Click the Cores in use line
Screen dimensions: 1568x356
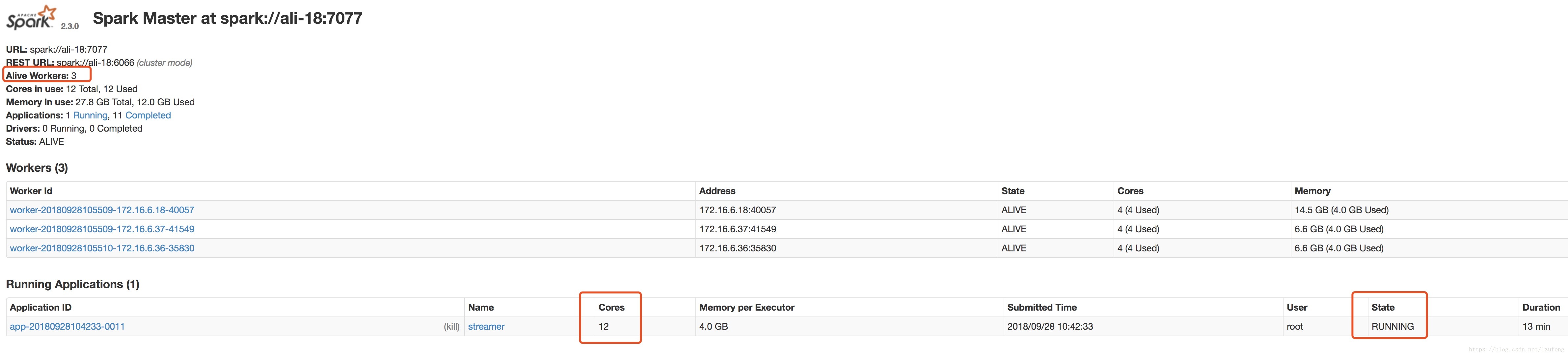point(72,89)
